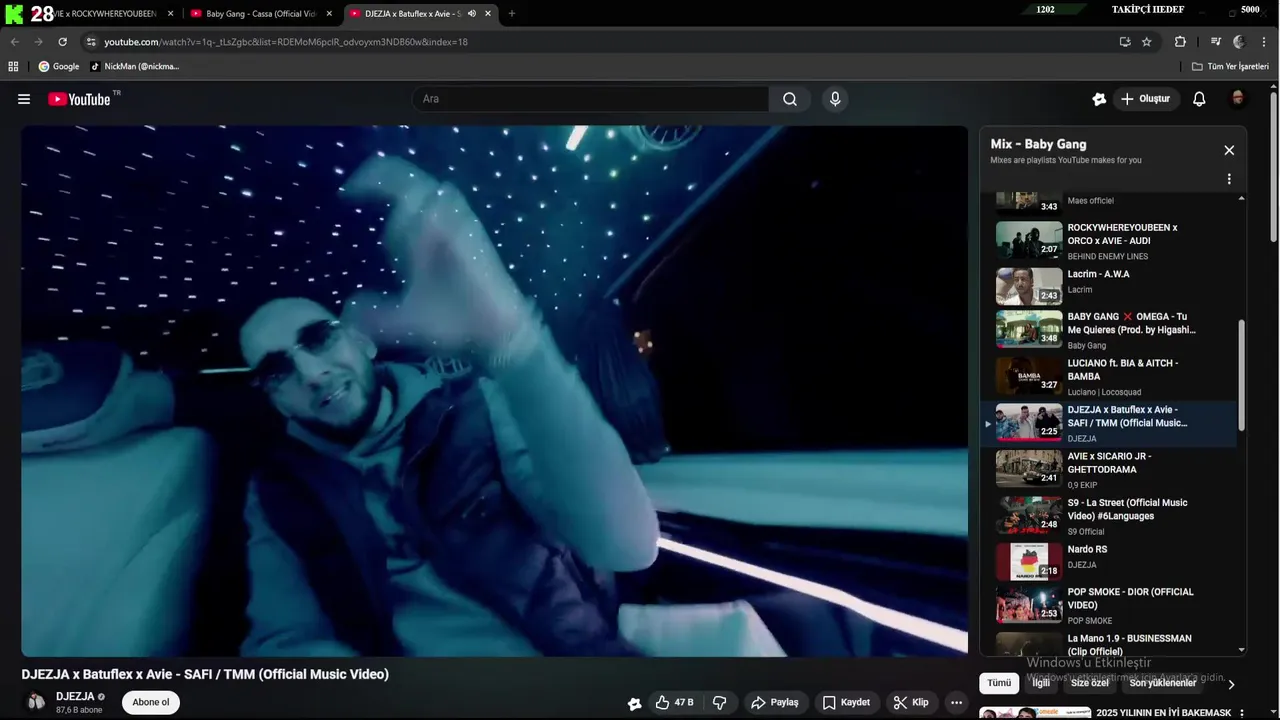Viewport: 1280px width, 720px height.
Task: Click the browser address bar URL
Action: (x=286, y=42)
